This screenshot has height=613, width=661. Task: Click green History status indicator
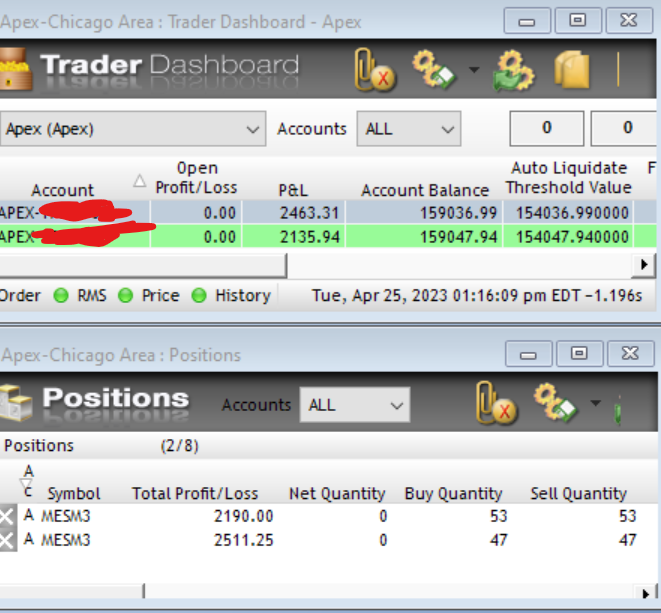pos(199,296)
